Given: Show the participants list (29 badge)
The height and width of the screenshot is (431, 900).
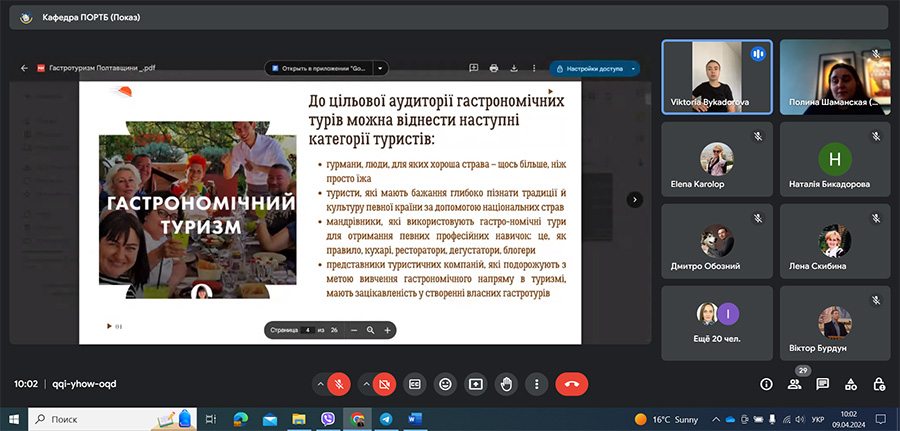Looking at the screenshot, I should [794, 383].
